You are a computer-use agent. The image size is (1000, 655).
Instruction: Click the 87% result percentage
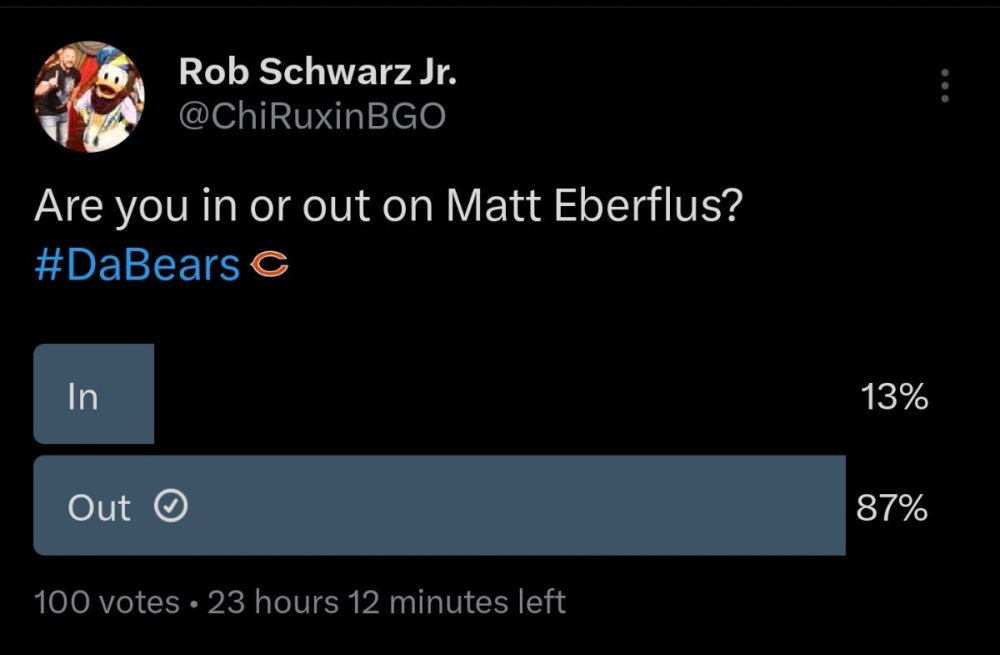(x=892, y=509)
